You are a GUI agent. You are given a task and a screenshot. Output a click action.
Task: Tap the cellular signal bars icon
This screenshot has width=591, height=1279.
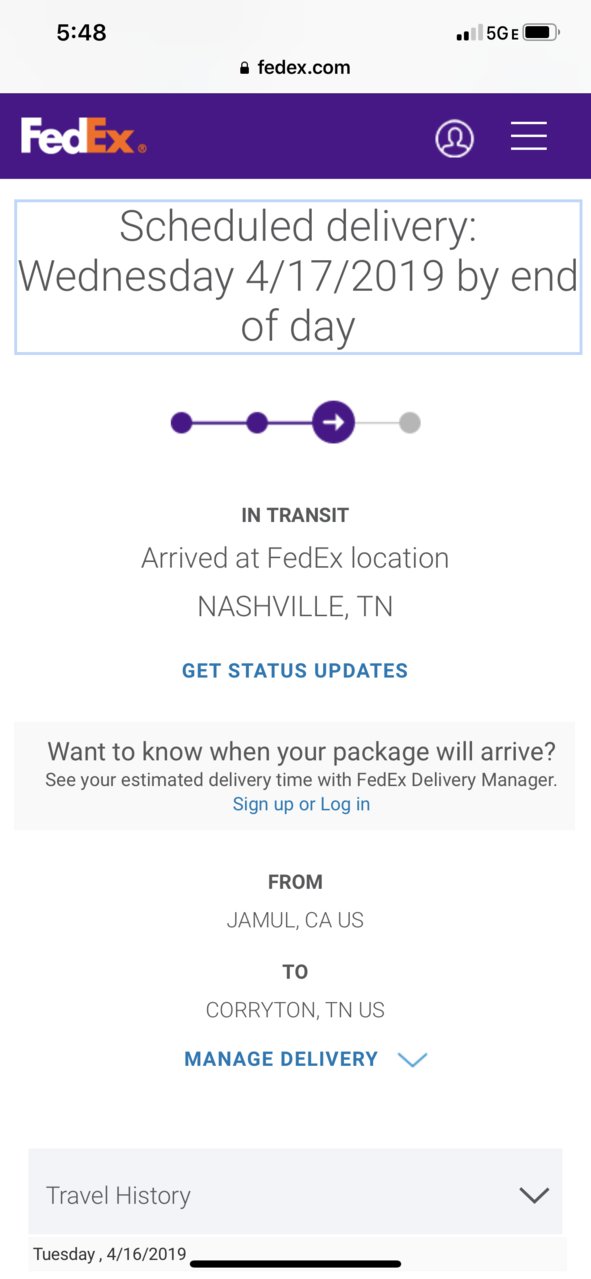468,34
